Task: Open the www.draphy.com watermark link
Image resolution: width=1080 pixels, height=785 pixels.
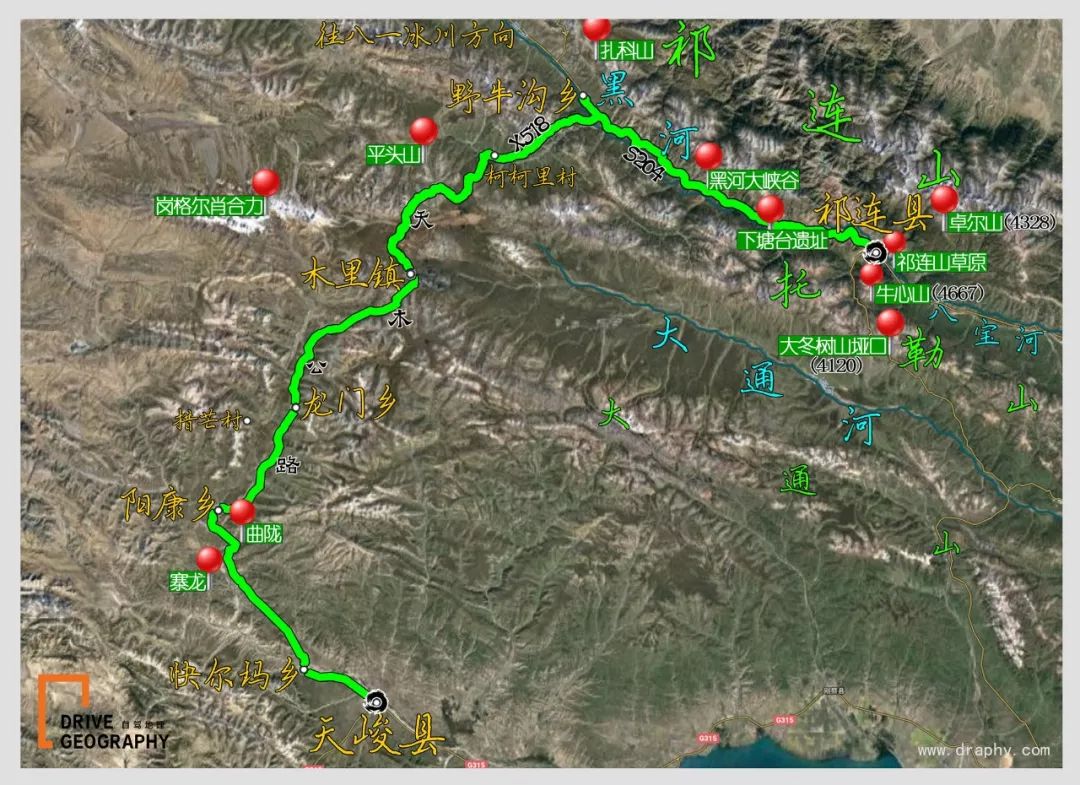Action: pyautogui.click(x=984, y=750)
